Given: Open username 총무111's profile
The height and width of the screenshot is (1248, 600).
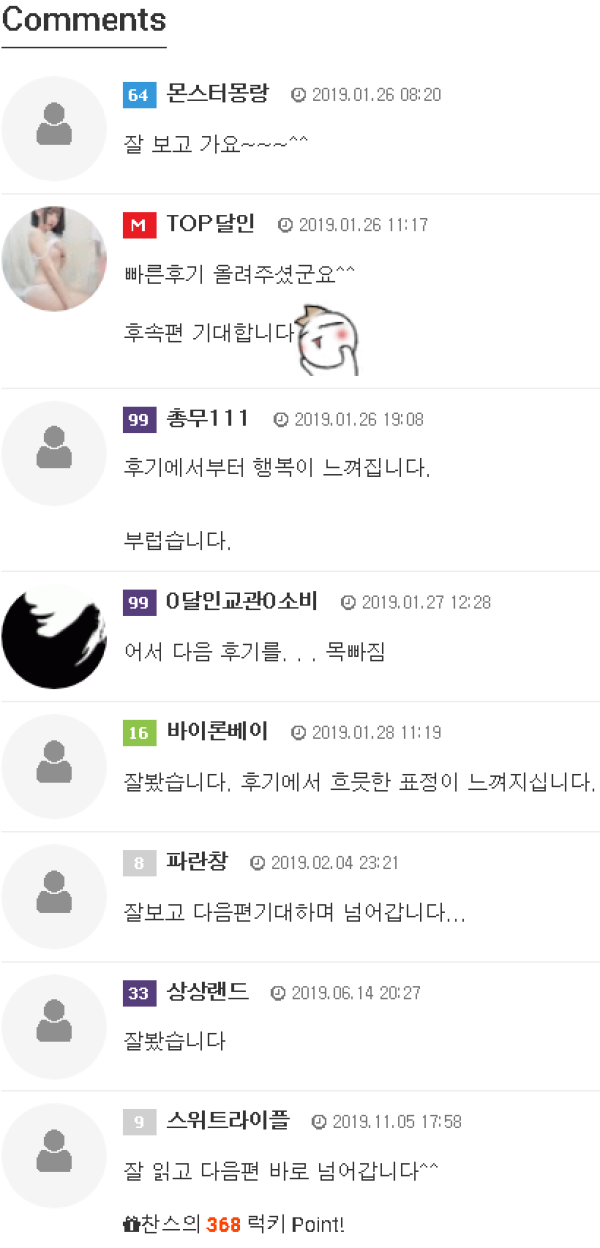Looking at the screenshot, I should 208,418.
